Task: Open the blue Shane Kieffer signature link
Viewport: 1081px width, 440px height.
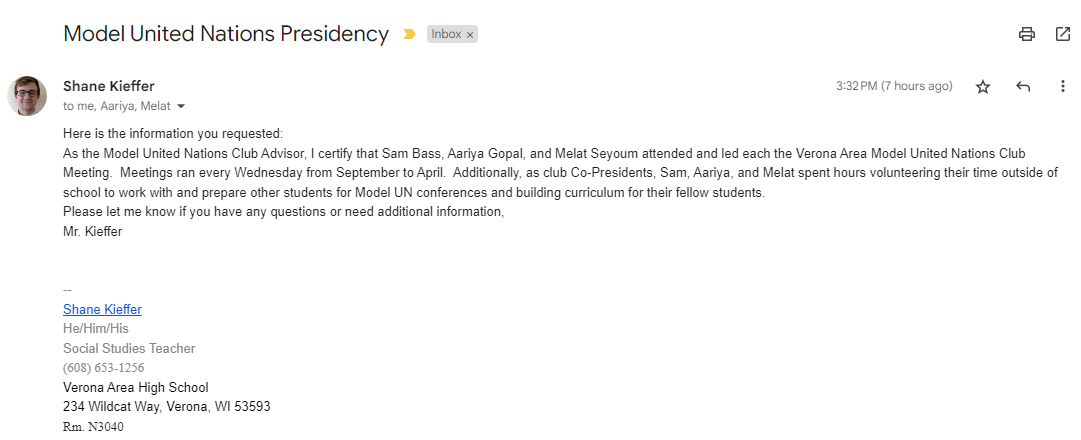Action: point(102,309)
